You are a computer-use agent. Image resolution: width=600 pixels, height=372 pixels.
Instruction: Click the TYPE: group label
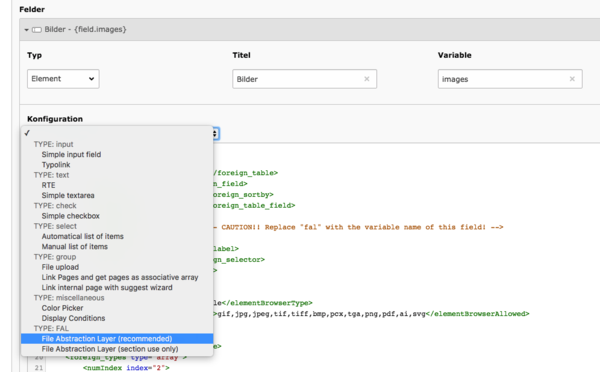click(x=55, y=257)
